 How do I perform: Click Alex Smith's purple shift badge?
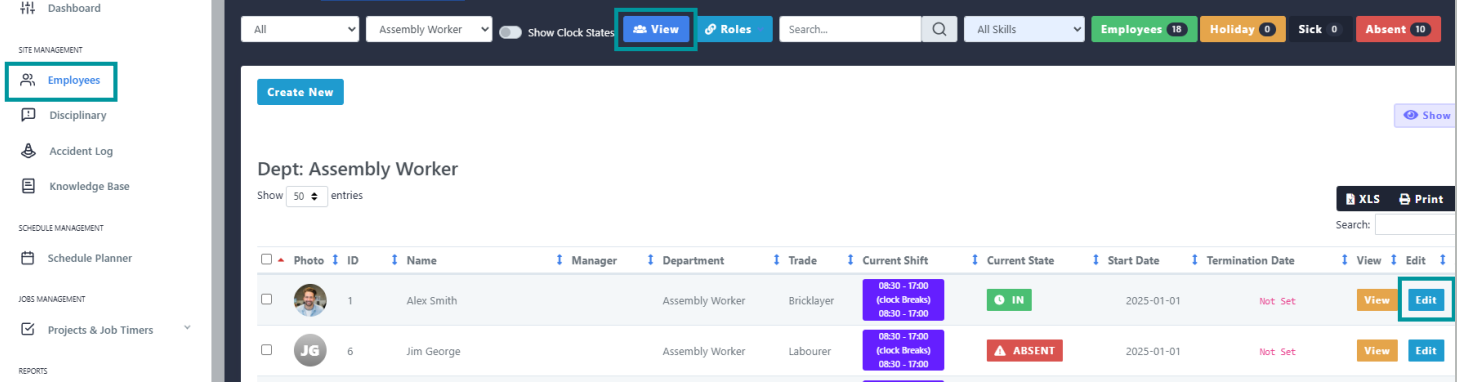pos(904,300)
